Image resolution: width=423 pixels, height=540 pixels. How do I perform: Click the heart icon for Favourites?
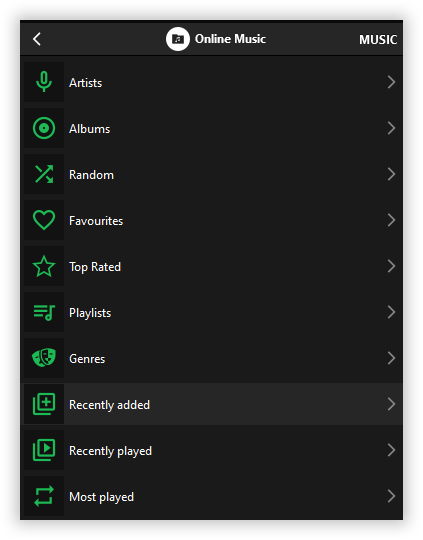click(44, 220)
